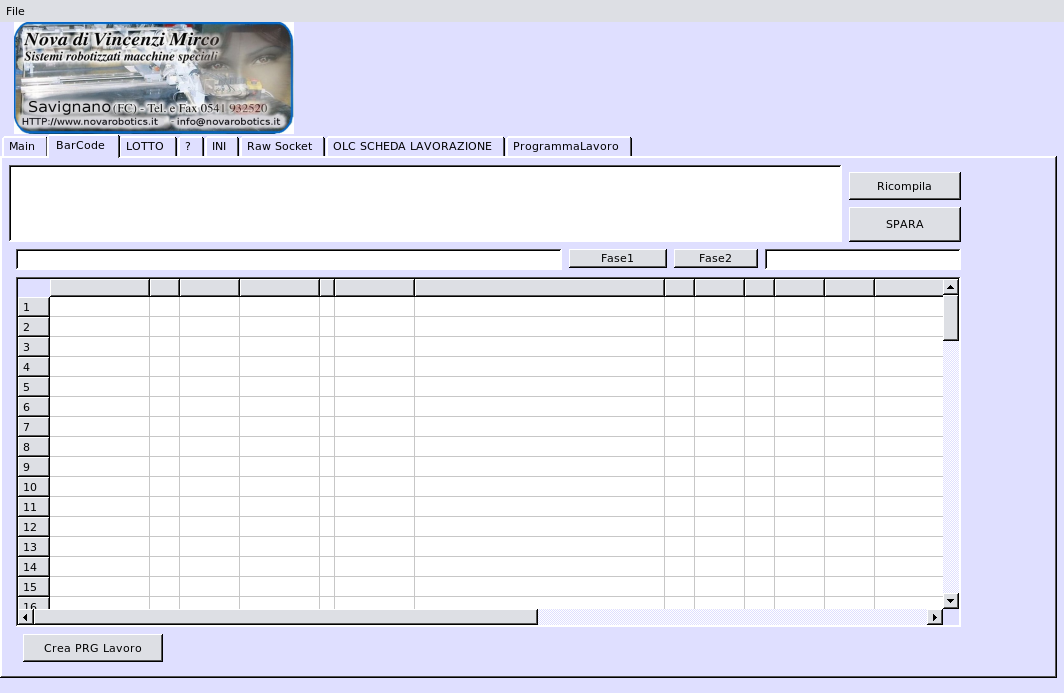Click the table scroll right arrow
Viewport: 1064px width, 693px height.
point(935,617)
